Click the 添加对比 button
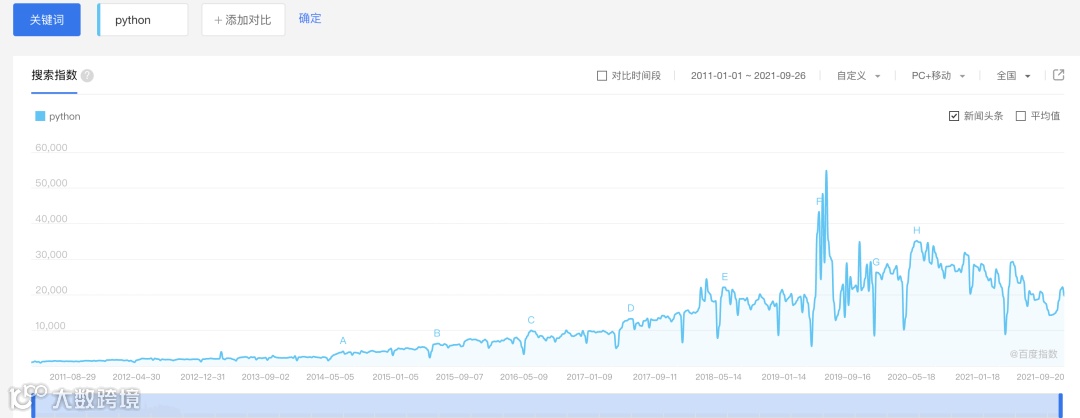 [x=243, y=20]
